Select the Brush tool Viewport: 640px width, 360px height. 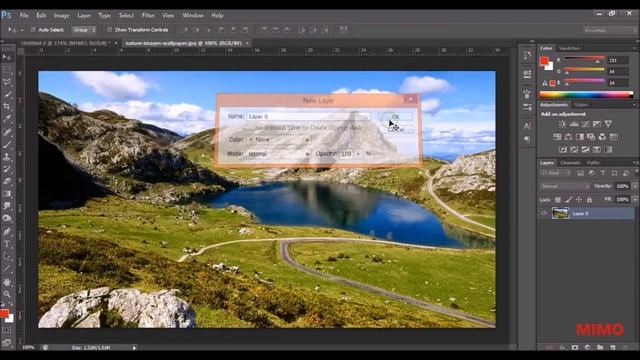tap(7, 144)
